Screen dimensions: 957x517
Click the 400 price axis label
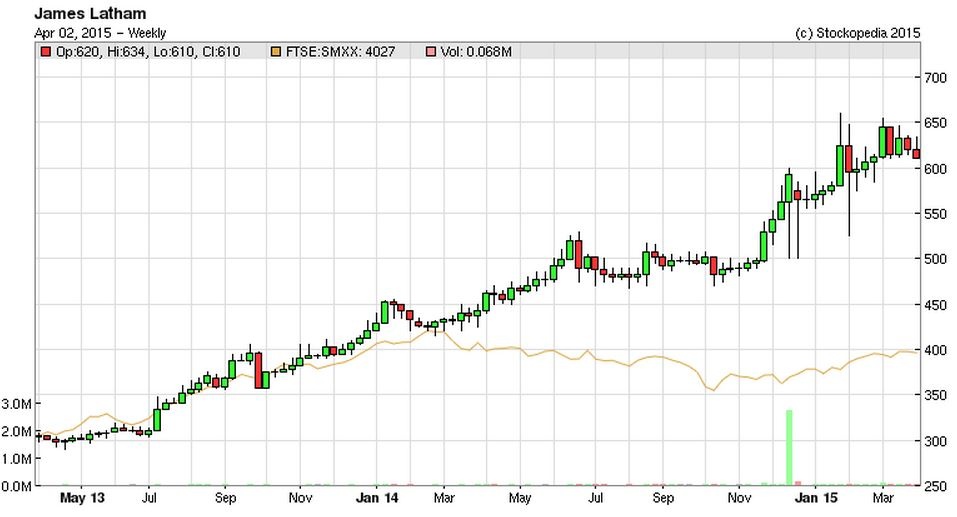click(935, 350)
